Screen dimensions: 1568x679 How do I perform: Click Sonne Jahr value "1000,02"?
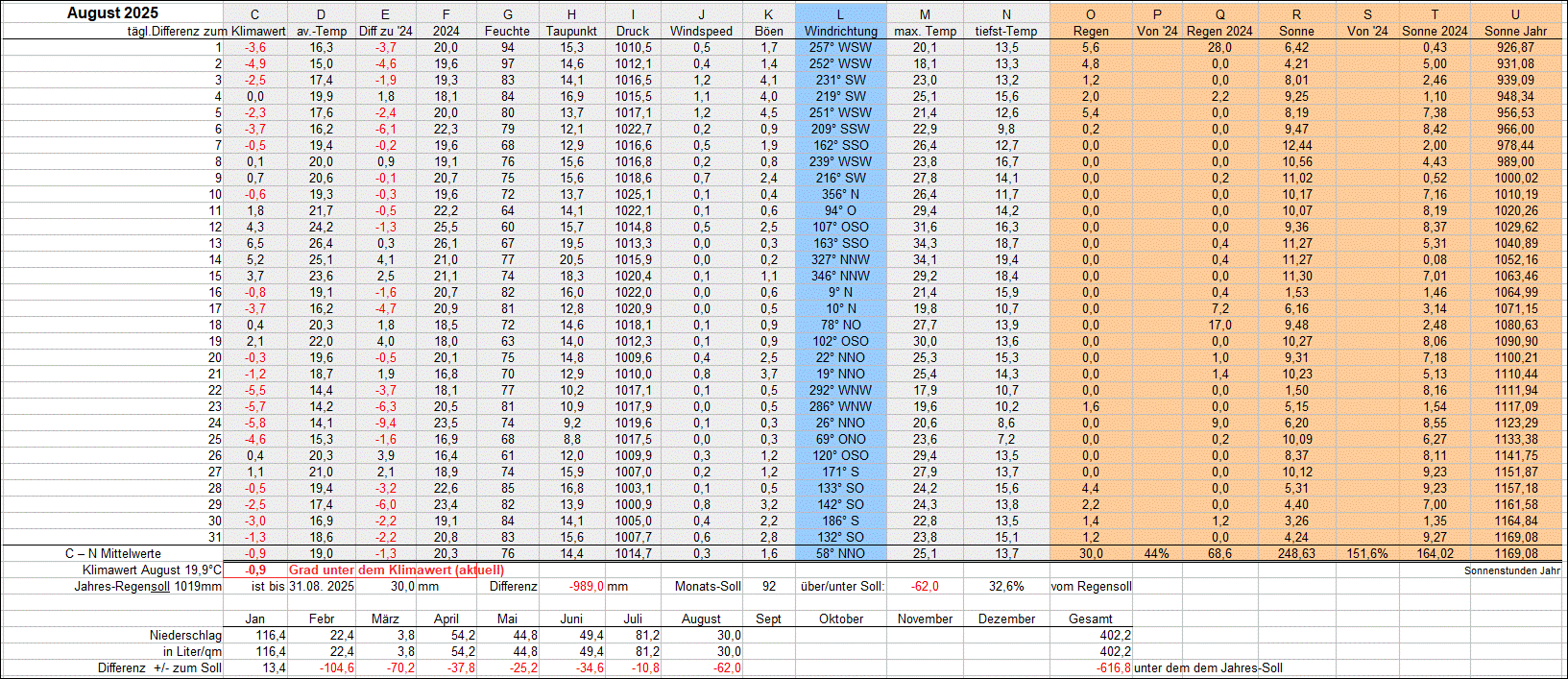1515,178
